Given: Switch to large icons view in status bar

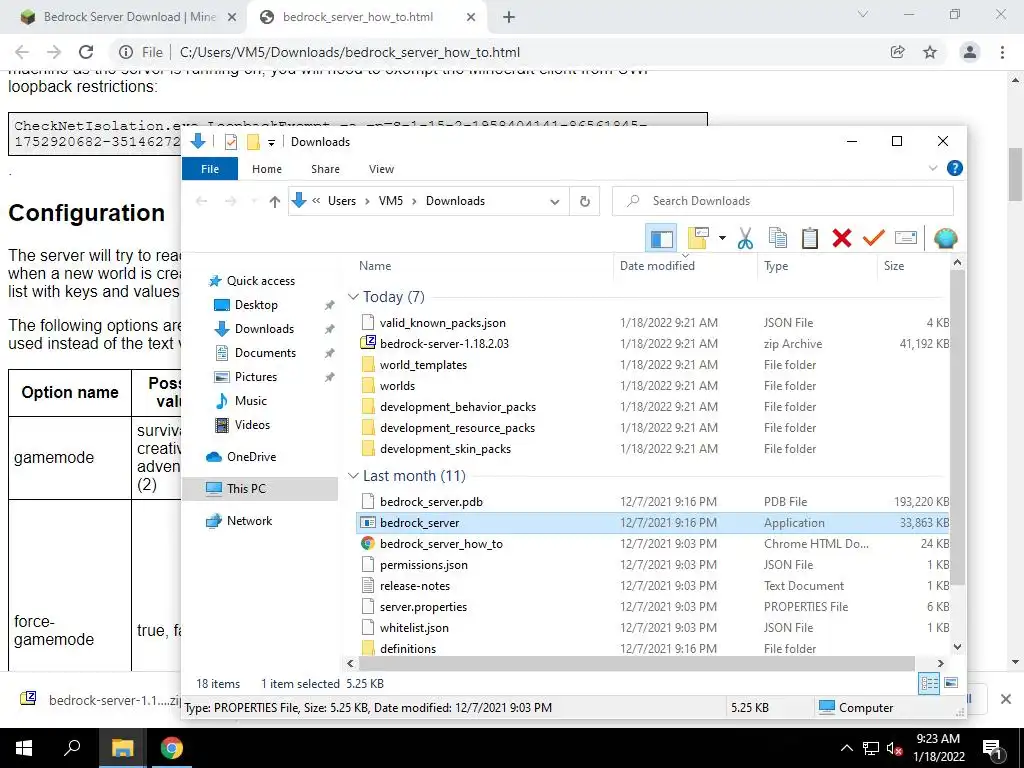Looking at the screenshot, I should click(951, 684).
